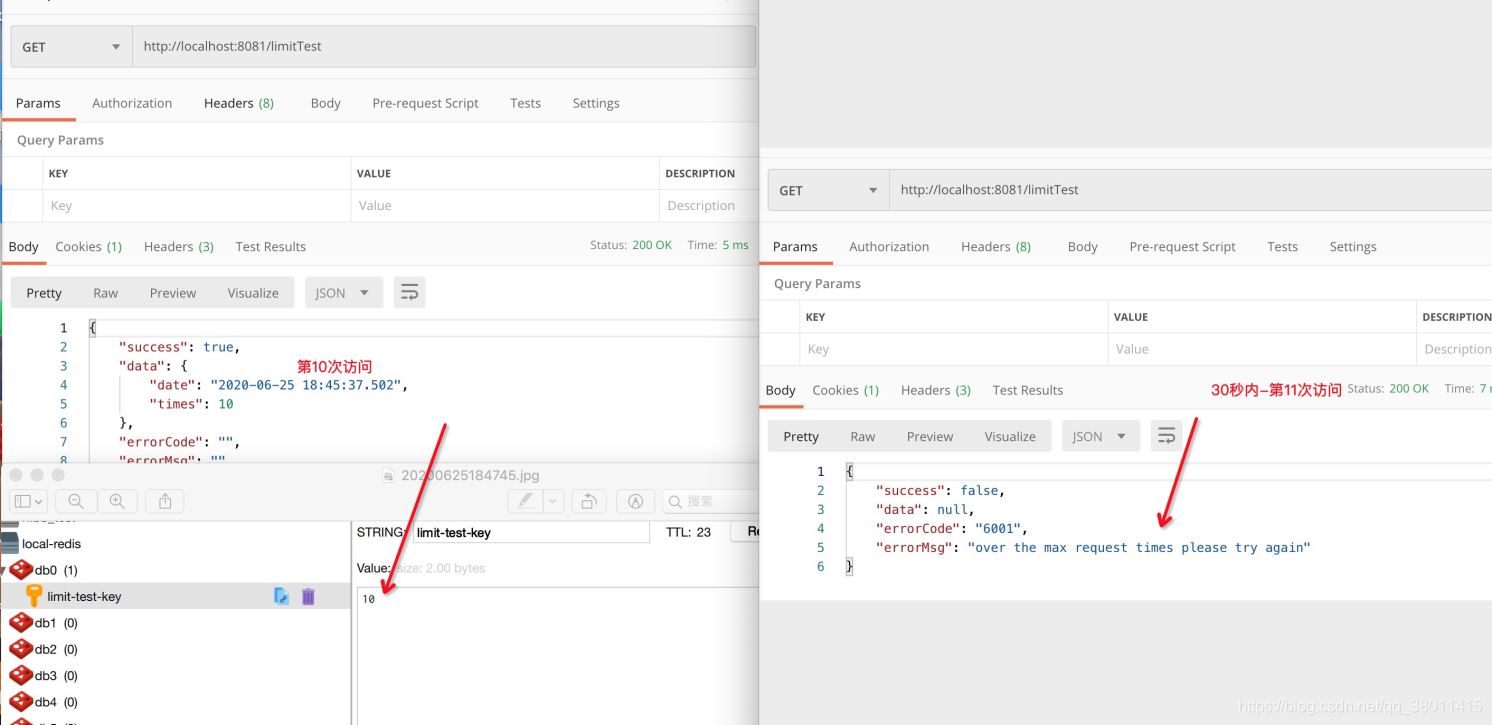Open the GET method dropdown in left request
The width and height of the screenshot is (1492, 725).
72,47
